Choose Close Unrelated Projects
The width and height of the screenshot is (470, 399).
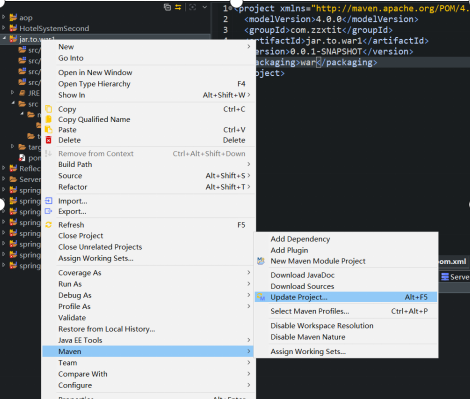point(100,247)
